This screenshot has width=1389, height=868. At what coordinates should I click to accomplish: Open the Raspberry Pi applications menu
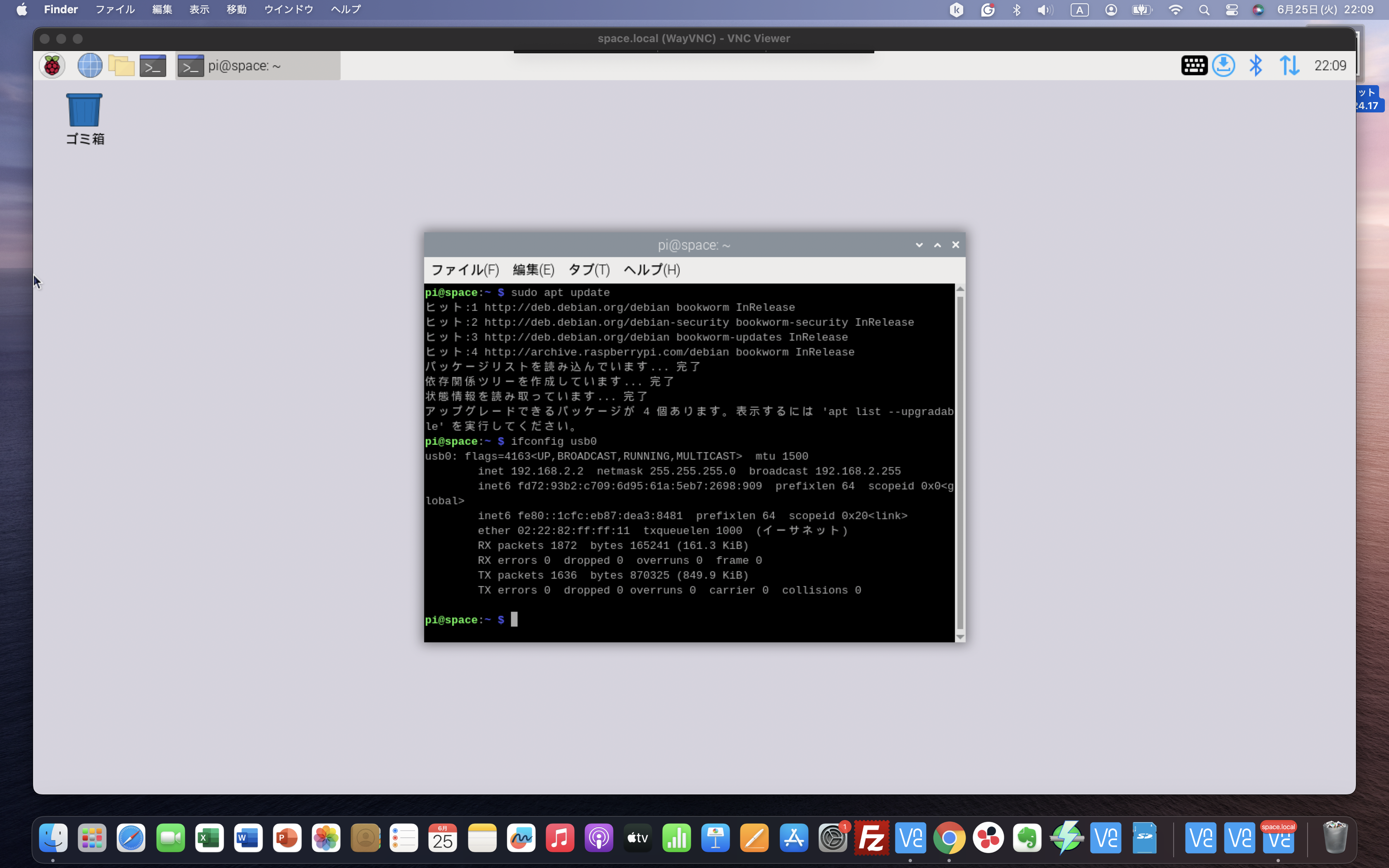pos(52,65)
